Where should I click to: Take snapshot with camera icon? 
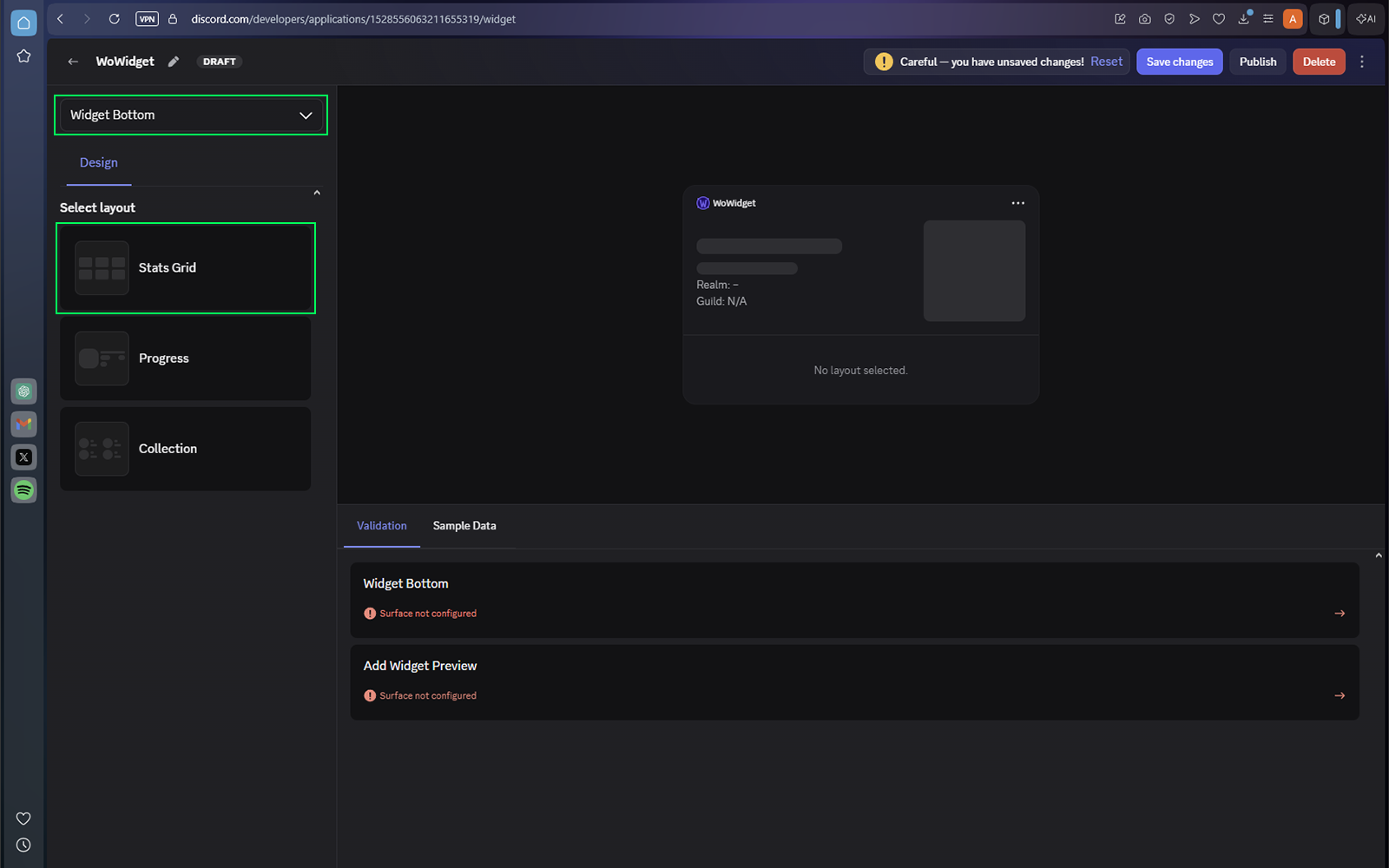[x=1145, y=19]
